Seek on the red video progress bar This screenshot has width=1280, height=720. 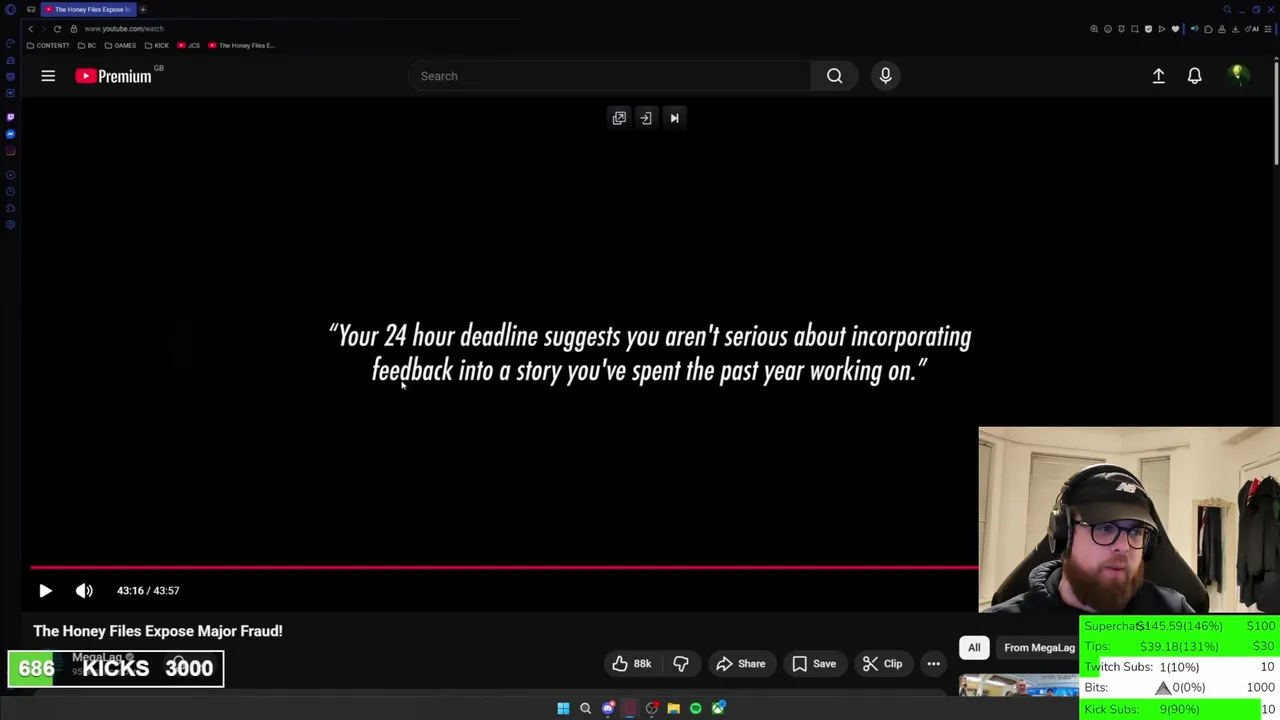pyautogui.click(x=504, y=567)
